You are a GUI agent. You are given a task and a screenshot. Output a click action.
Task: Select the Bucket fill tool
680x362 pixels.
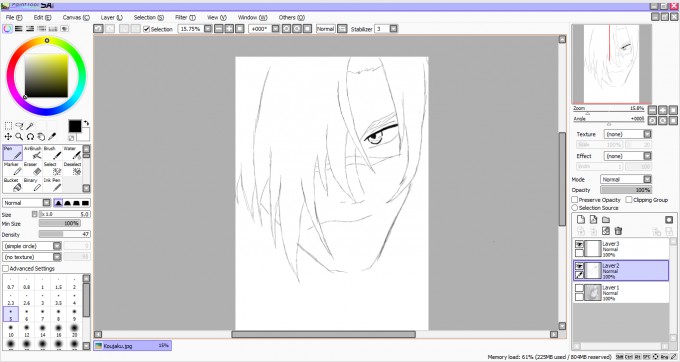13,185
